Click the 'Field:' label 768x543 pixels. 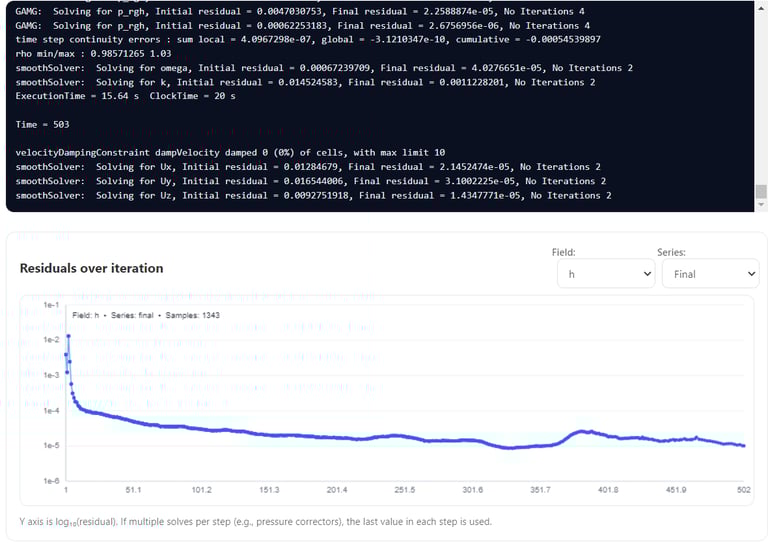[565, 253]
